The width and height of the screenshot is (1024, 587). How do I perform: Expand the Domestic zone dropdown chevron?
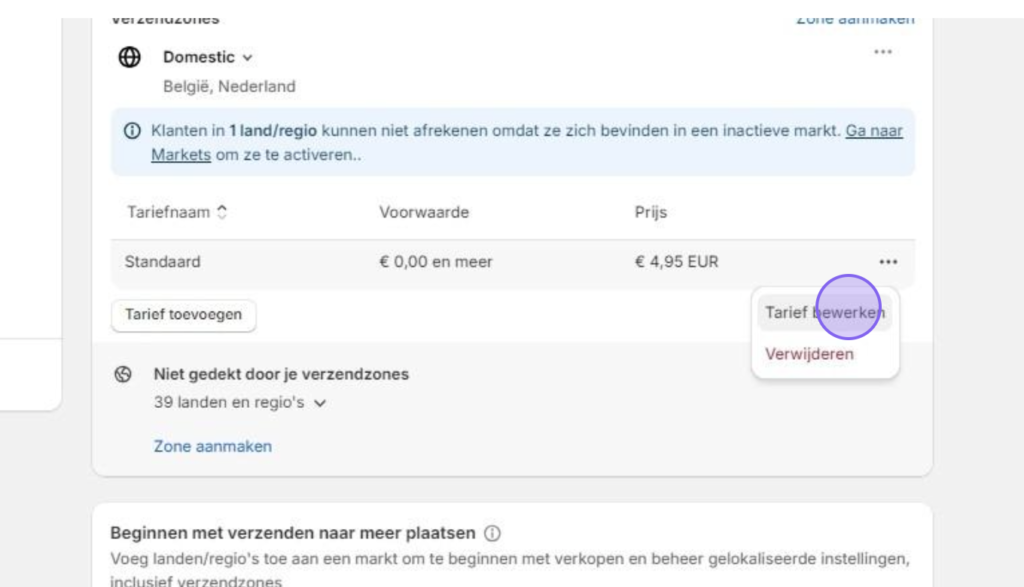coord(248,58)
